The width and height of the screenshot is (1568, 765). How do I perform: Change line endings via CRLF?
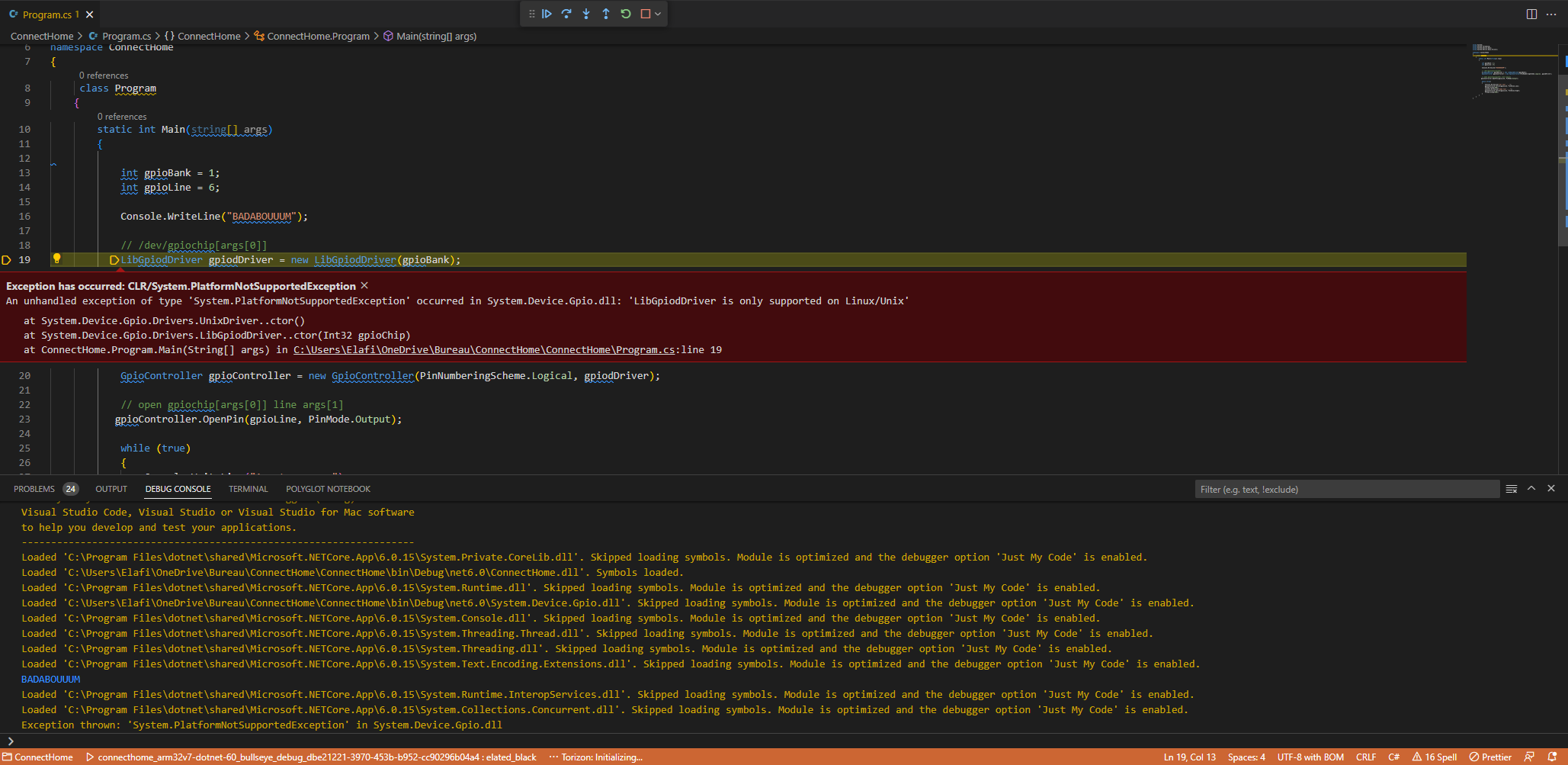click(x=1366, y=757)
